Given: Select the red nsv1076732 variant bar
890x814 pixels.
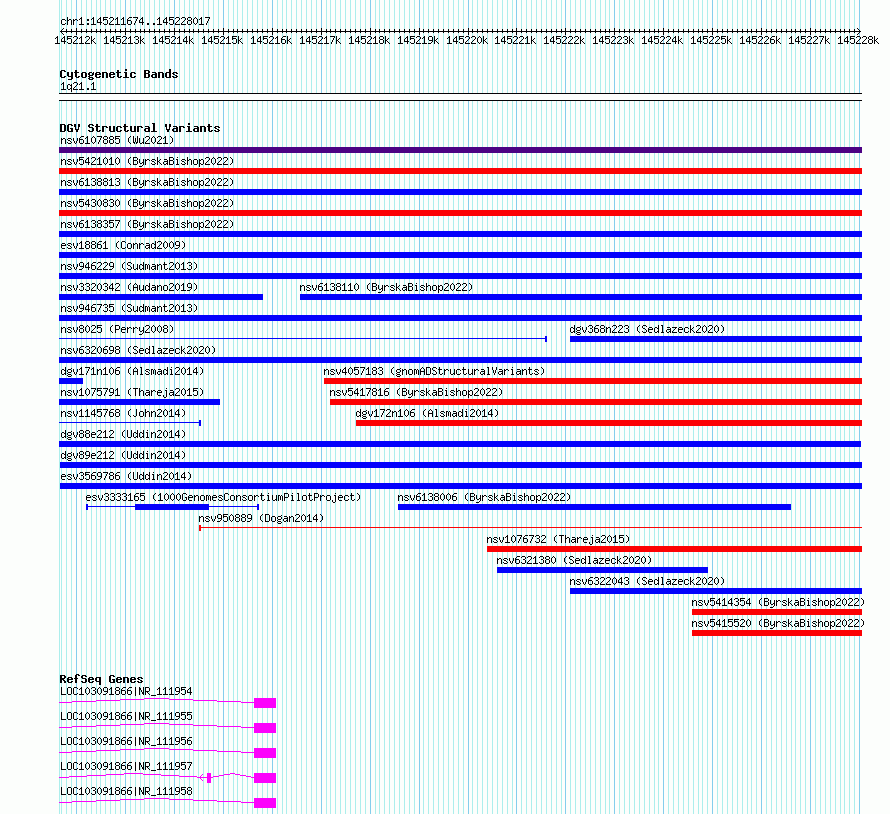Looking at the screenshot, I should point(674,549).
